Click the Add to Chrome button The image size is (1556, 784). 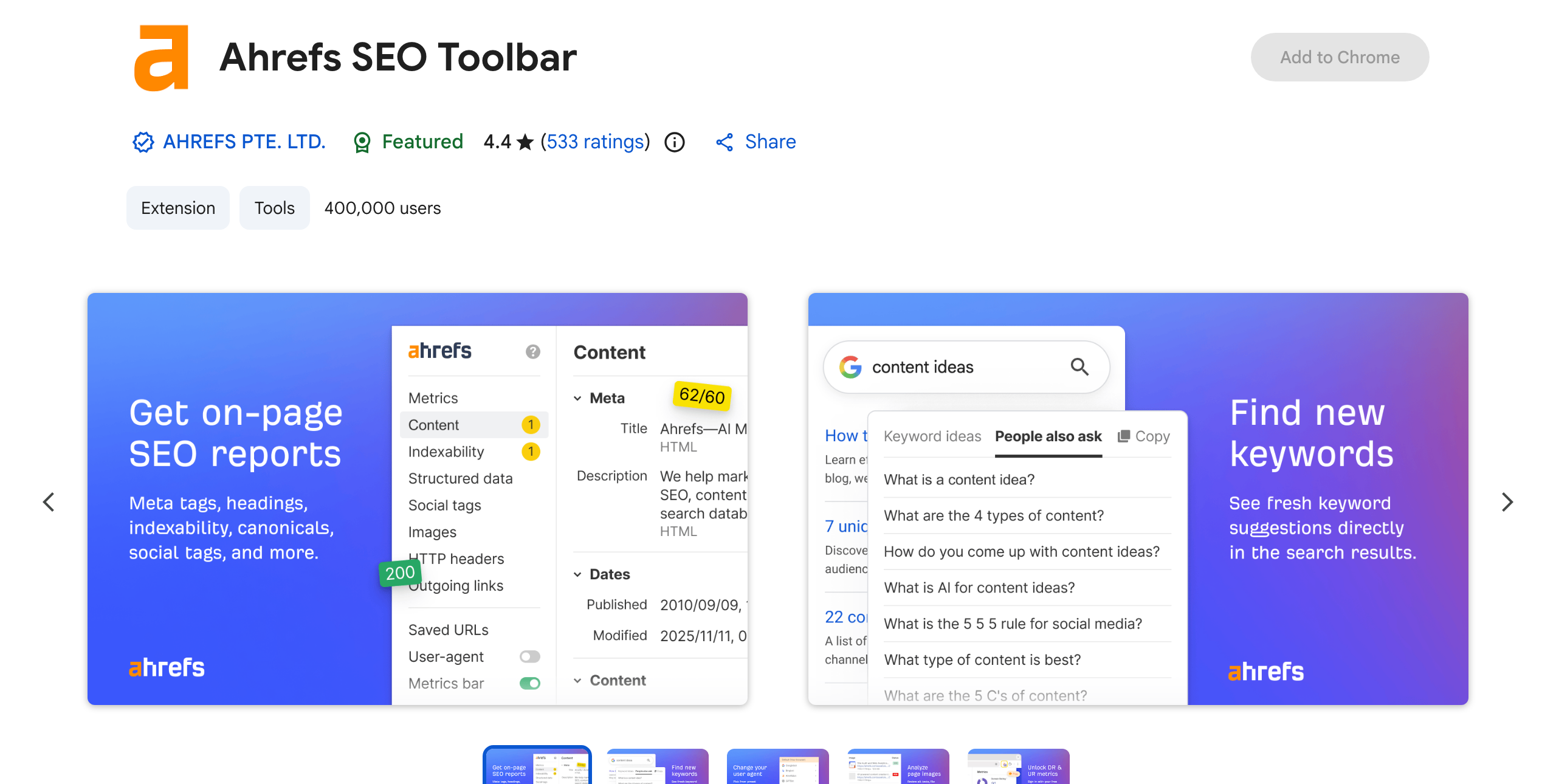click(1340, 57)
